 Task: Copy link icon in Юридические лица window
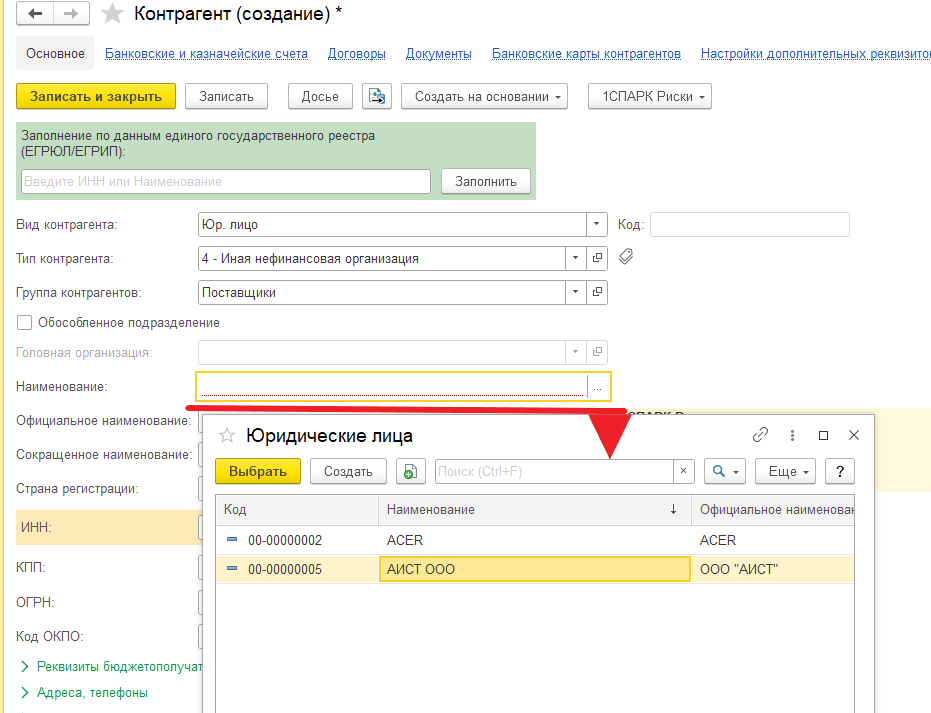click(760, 435)
